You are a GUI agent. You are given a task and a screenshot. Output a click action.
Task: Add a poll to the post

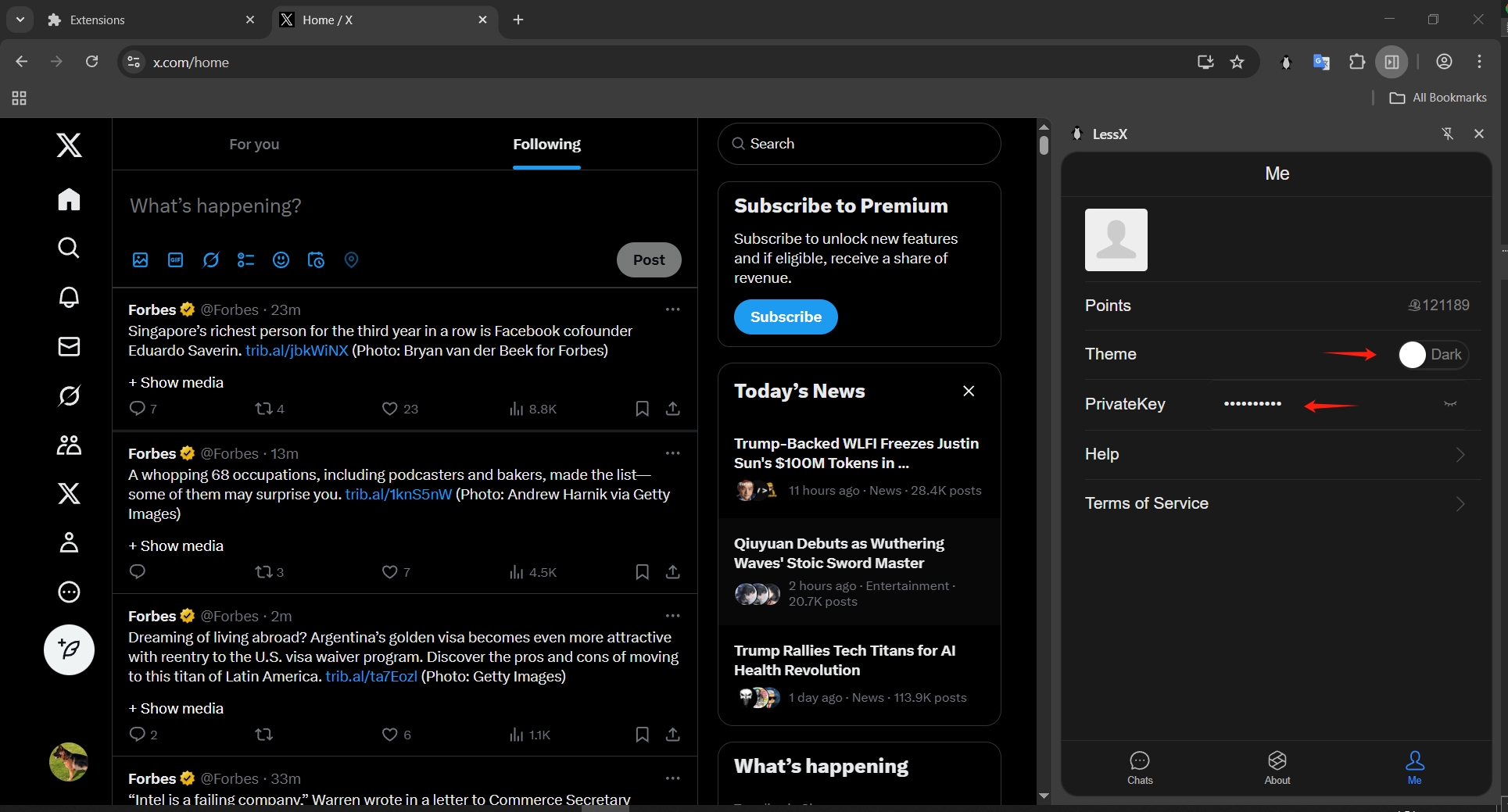click(x=245, y=259)
